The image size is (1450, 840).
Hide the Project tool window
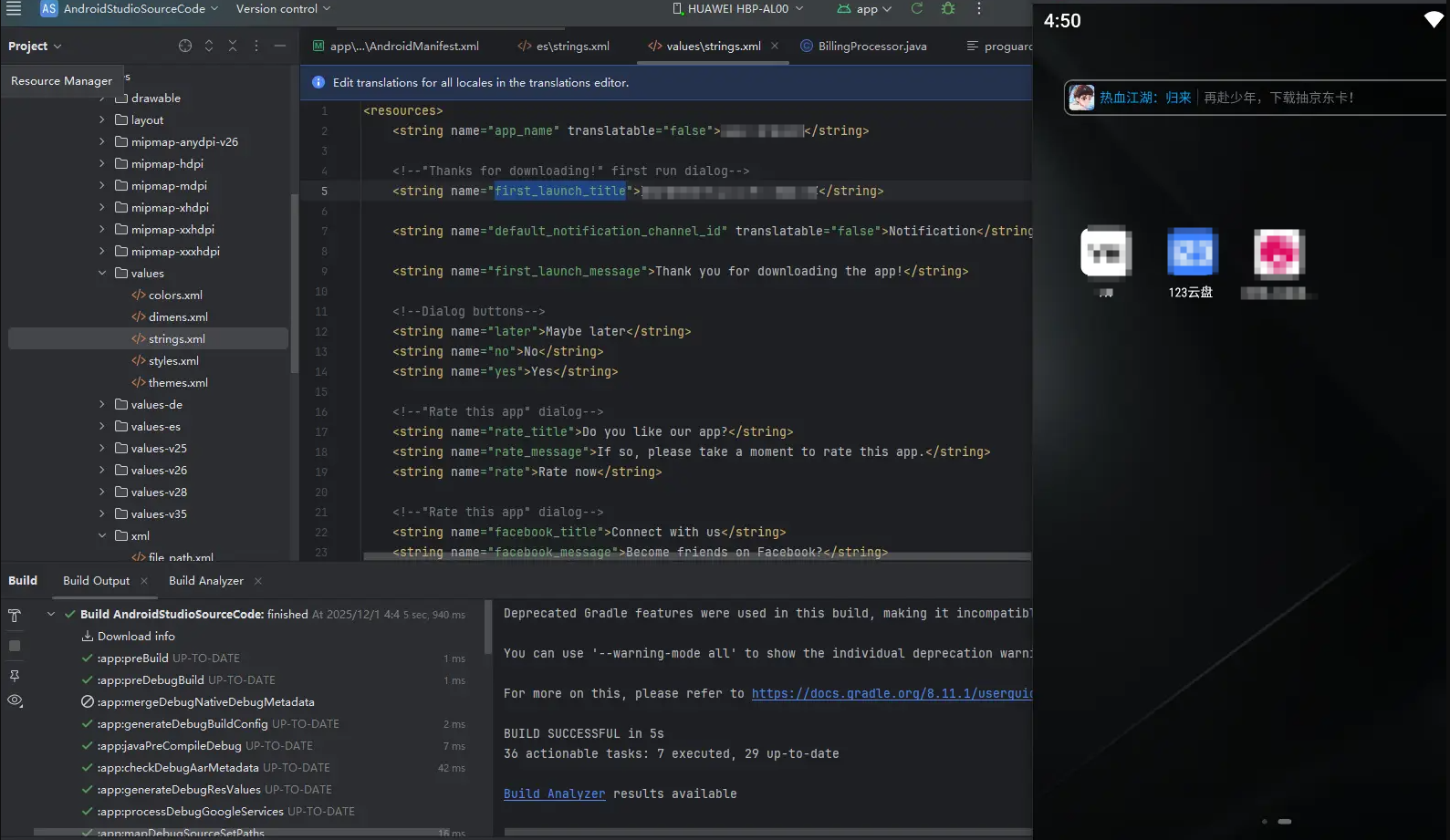[280, 46]
